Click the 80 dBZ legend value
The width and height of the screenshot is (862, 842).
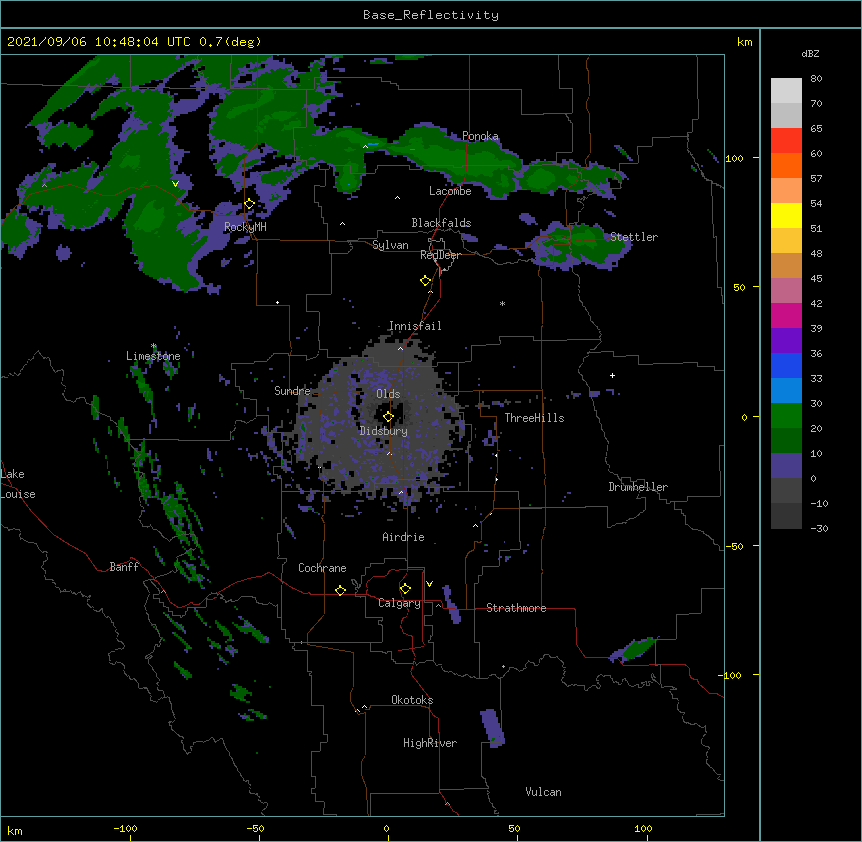click(816, 79)
